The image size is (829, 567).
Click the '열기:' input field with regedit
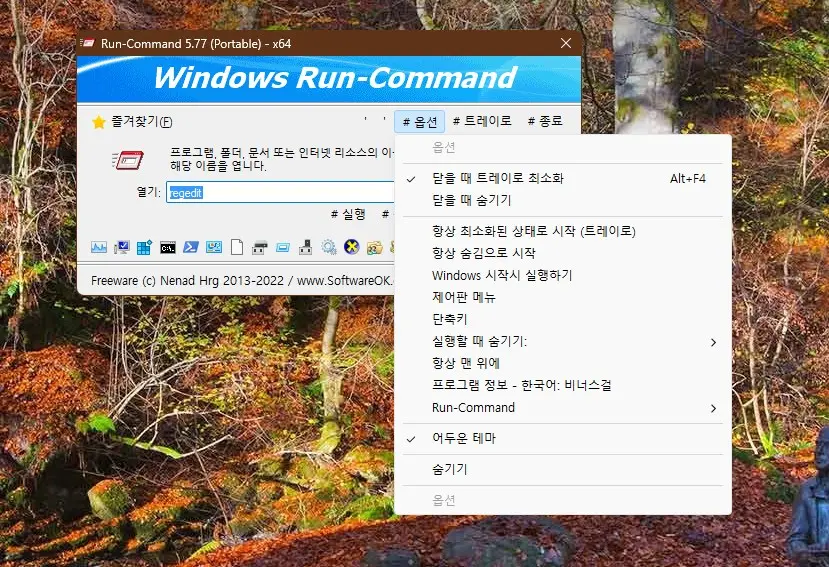pos(280,193)
